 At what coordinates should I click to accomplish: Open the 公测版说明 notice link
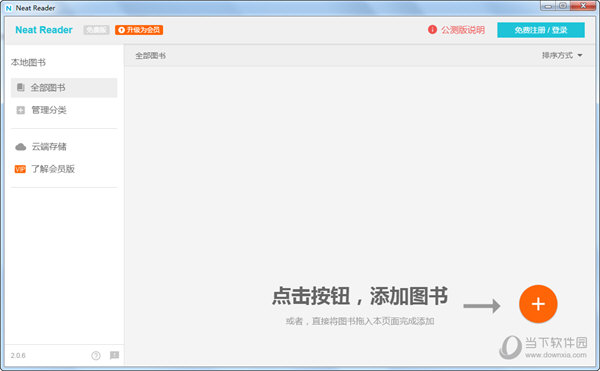click(463, 30)
